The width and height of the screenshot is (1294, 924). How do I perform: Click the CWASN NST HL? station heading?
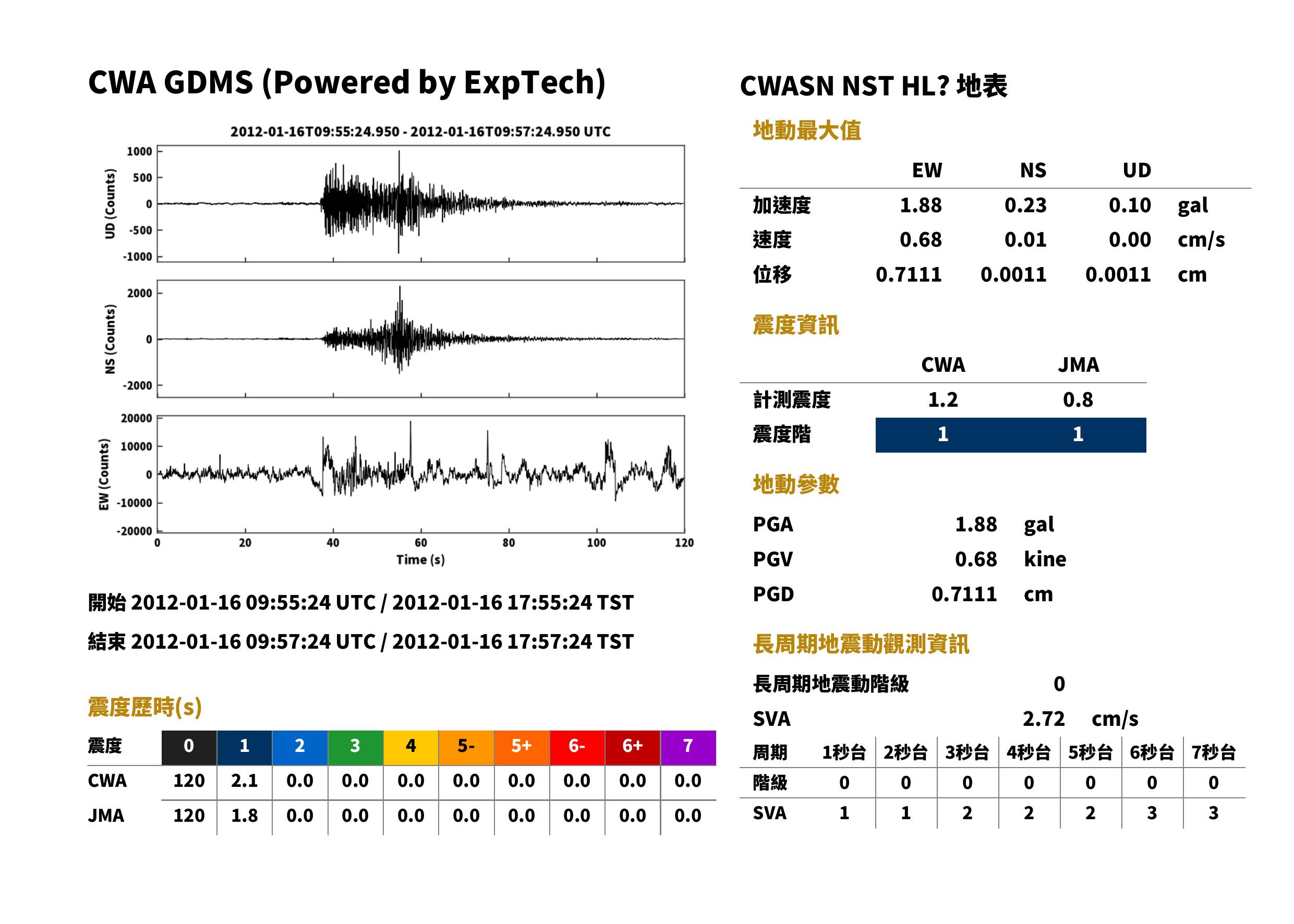(x=874, y=87)
